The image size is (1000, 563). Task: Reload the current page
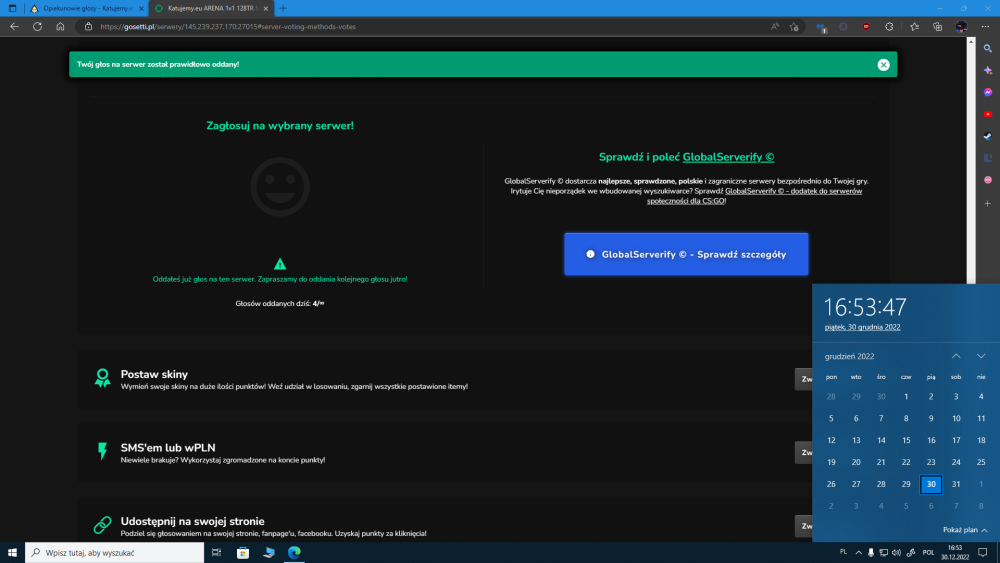(x=38, y=26)
